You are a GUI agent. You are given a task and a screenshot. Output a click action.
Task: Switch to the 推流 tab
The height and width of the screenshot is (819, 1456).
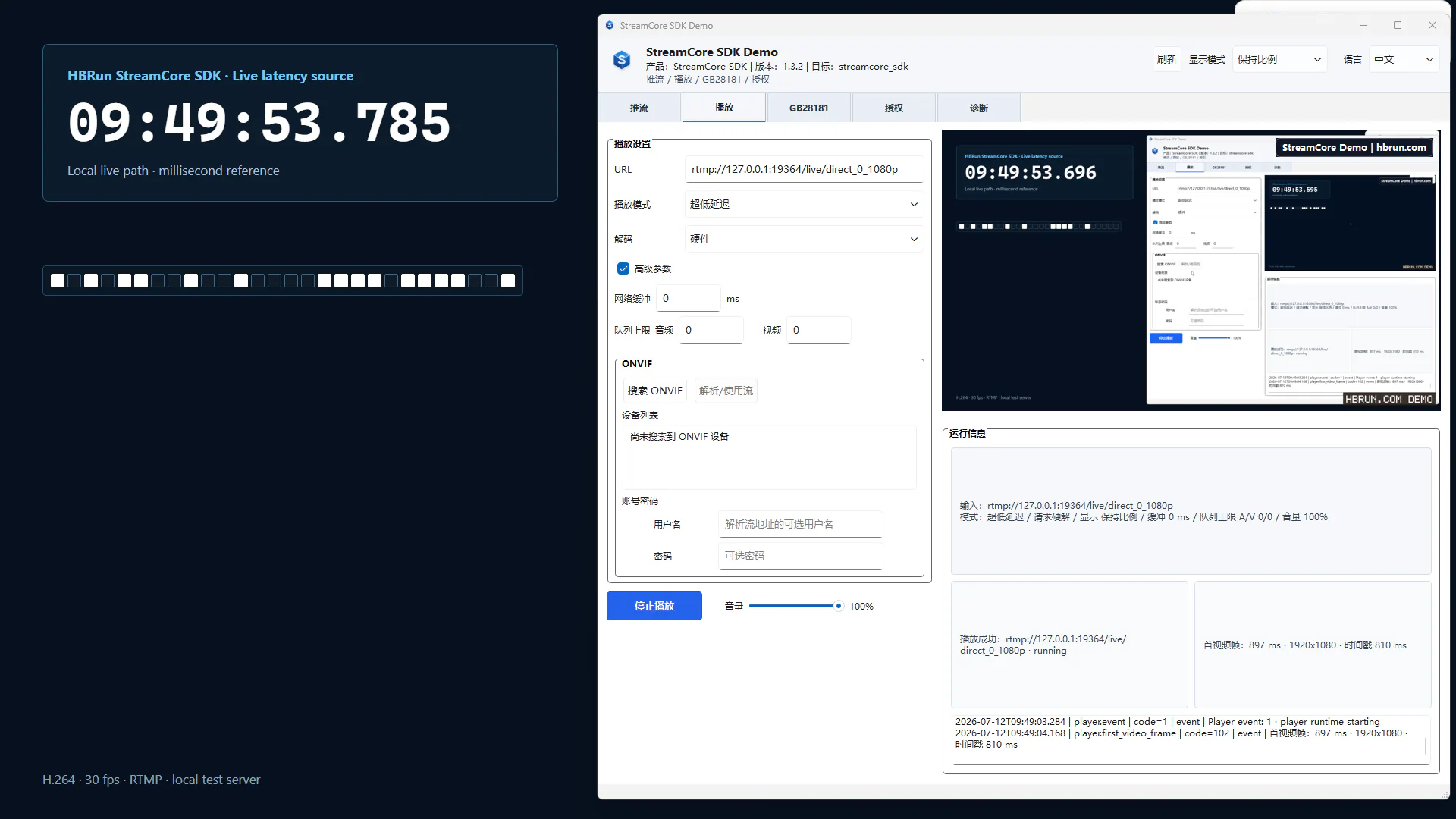(639, 108)
